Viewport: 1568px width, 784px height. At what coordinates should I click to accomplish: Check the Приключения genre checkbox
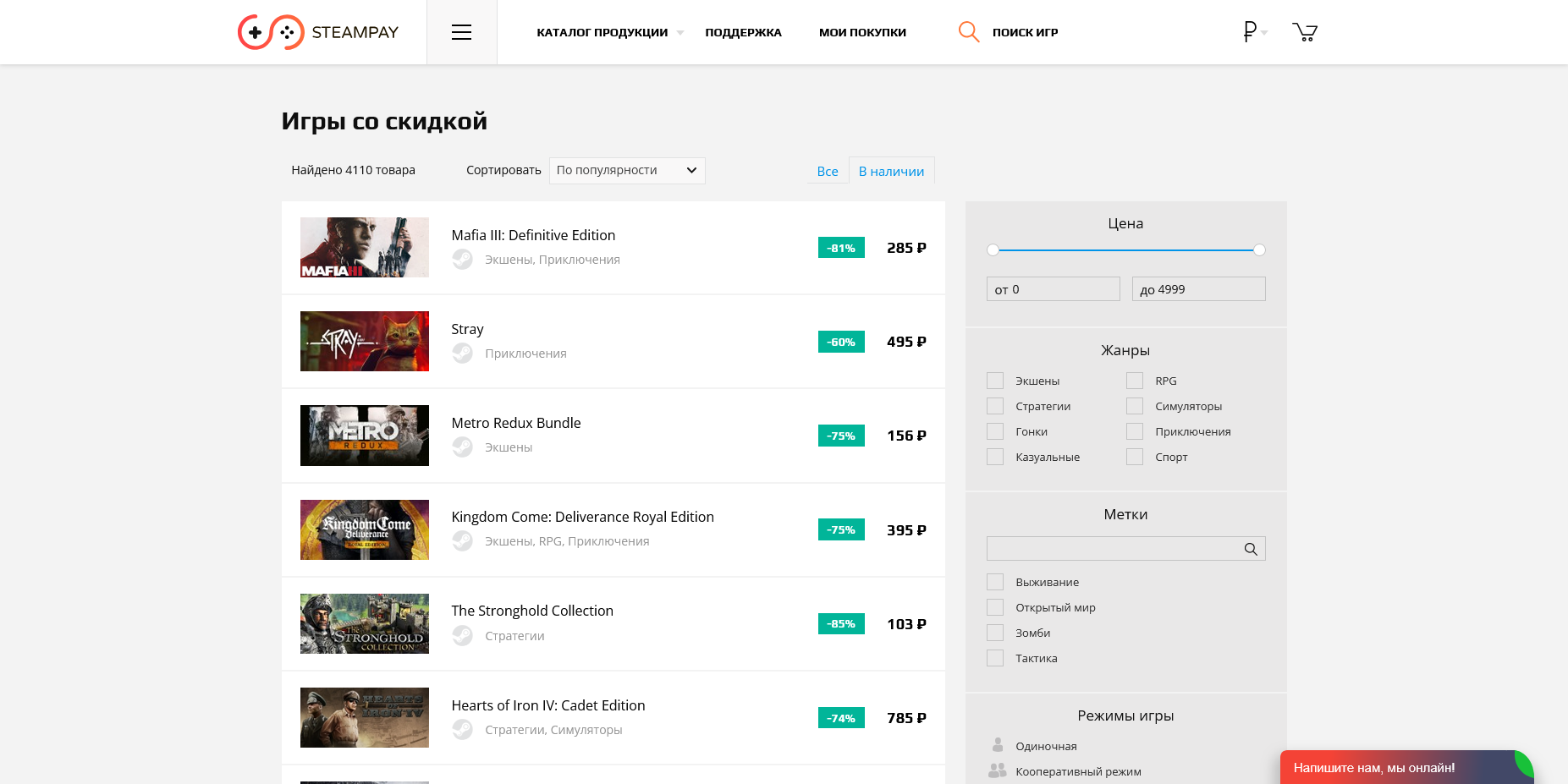pyautogui.click(x=1135, y=431)
